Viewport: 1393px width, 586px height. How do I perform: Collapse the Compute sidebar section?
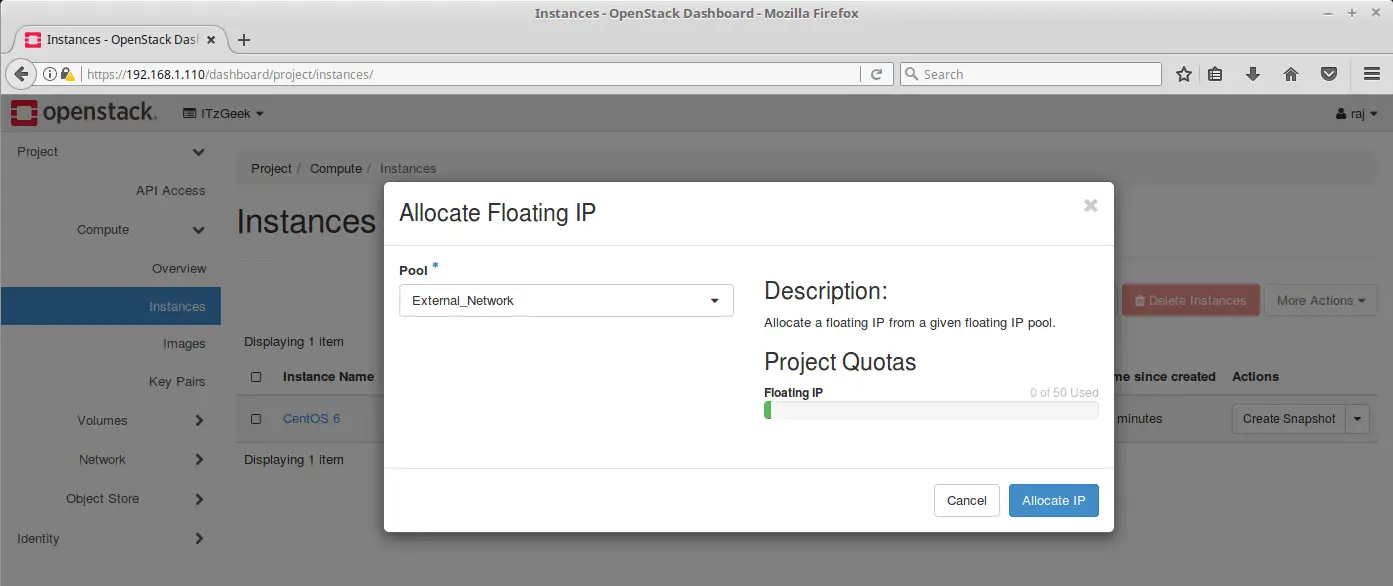point(198,230)
